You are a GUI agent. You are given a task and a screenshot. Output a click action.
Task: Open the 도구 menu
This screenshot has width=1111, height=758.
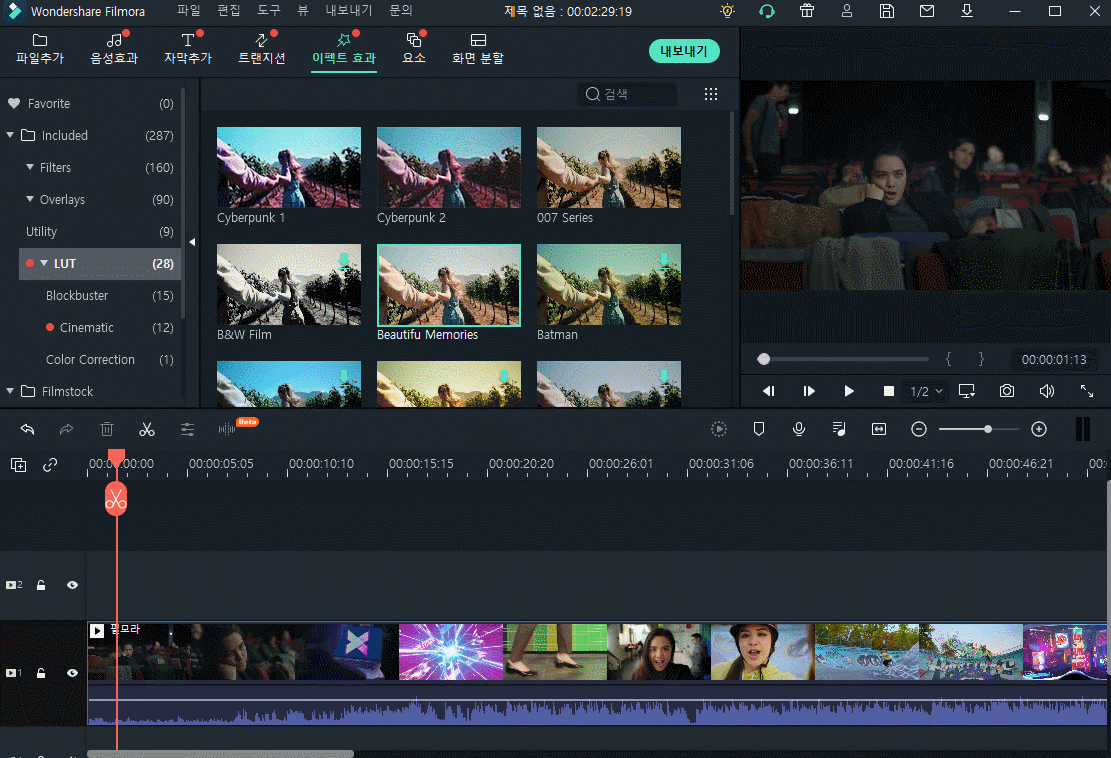tap(269, 11)
